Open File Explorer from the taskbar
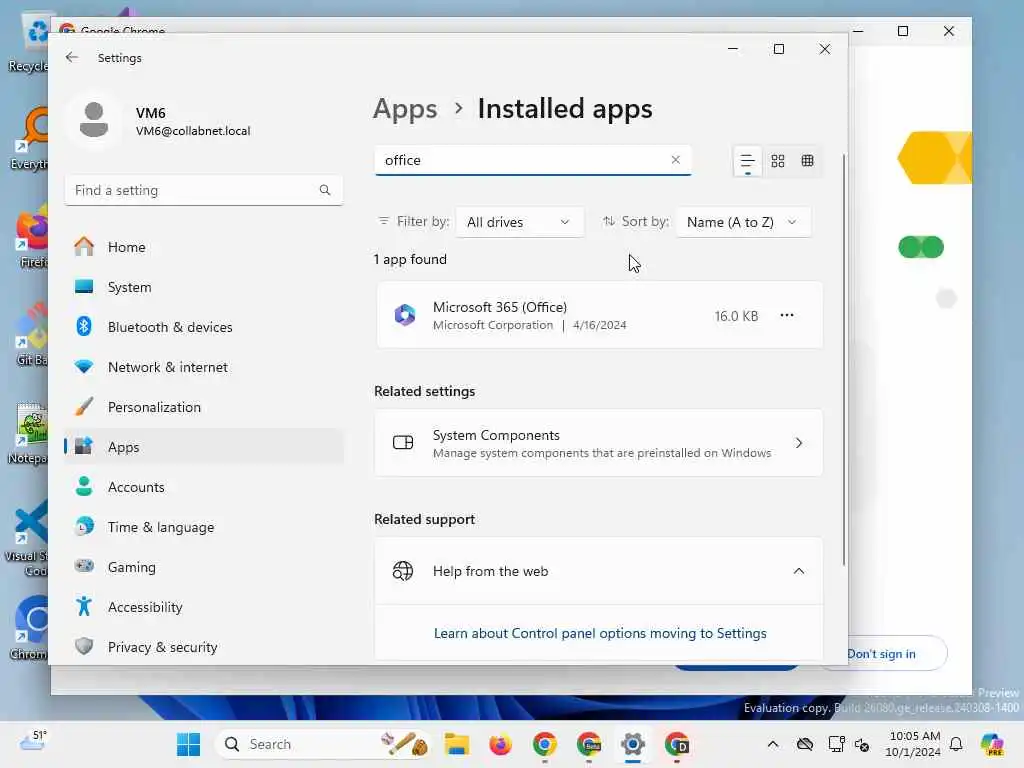The height and width of the screenshot is (768, 1024). coord(456,744)
